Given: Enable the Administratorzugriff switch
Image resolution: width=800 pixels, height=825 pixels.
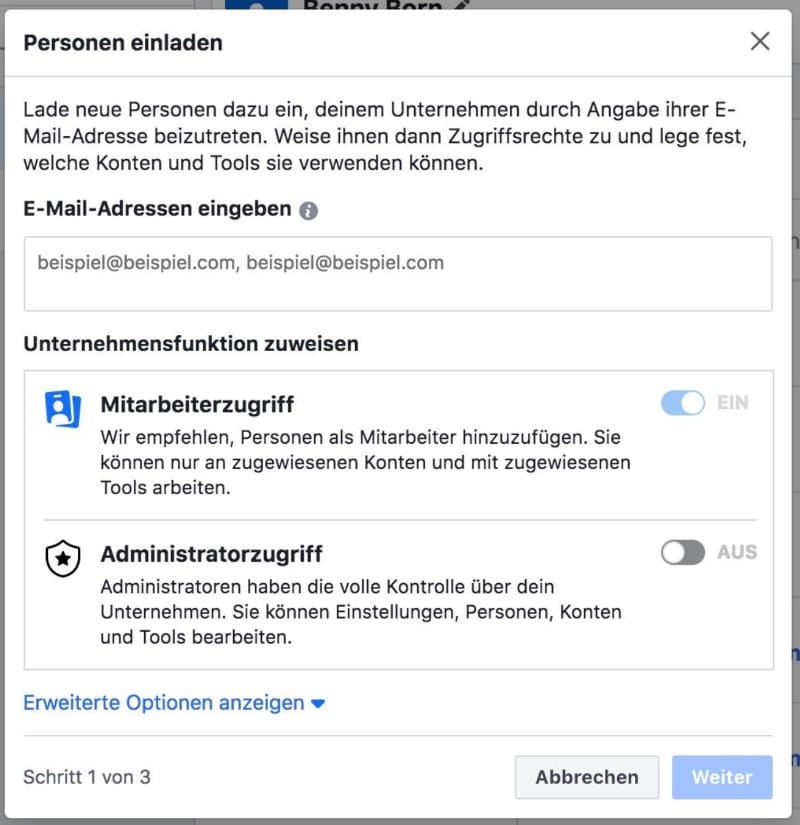Looking at the screenshot, I should [x=683, y=552].
